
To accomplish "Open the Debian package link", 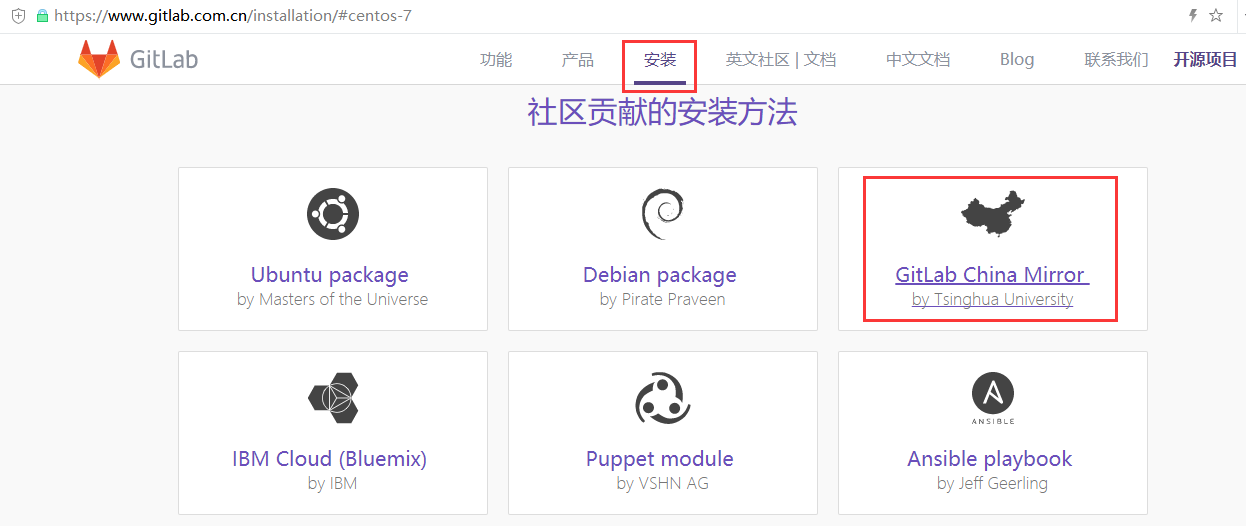I will point(660,274).
